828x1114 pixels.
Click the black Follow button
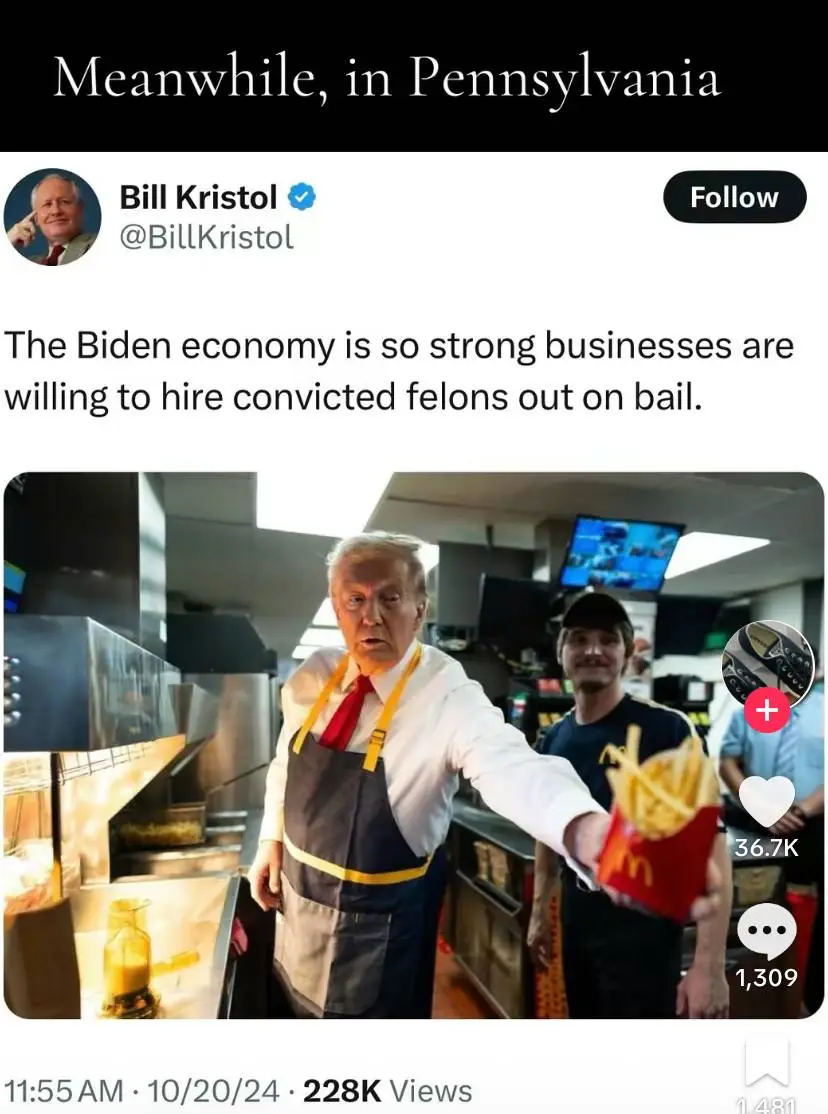(x=734, y=197)
